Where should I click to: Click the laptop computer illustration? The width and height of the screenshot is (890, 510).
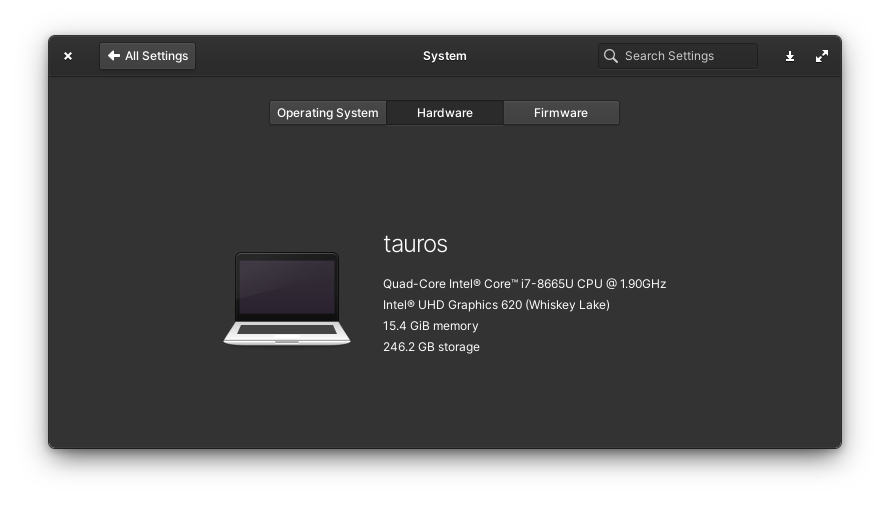pyautogui.click(x=287, y=298)
